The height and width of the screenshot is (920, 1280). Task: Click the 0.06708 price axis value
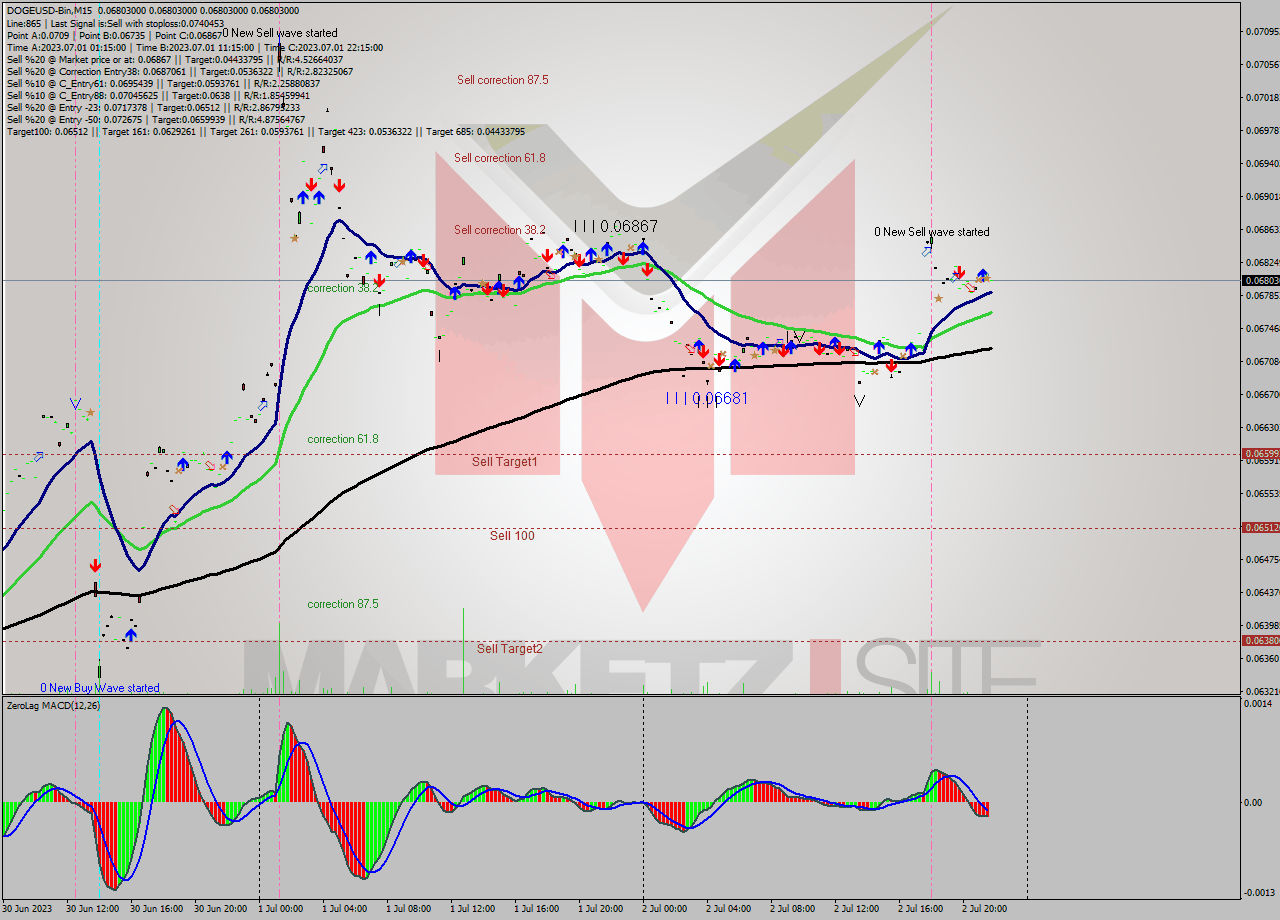[1263, 361]
